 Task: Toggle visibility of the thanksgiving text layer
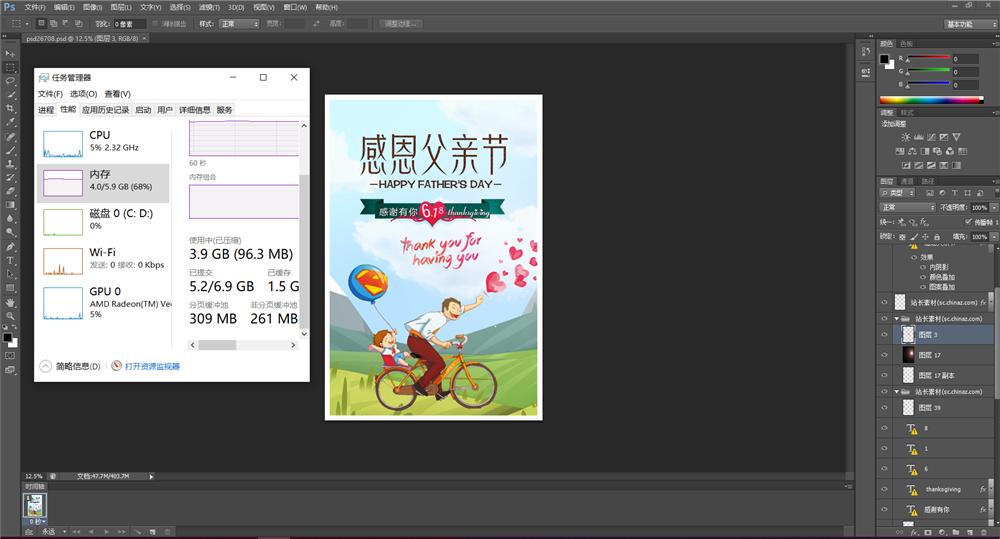point(884,489)
